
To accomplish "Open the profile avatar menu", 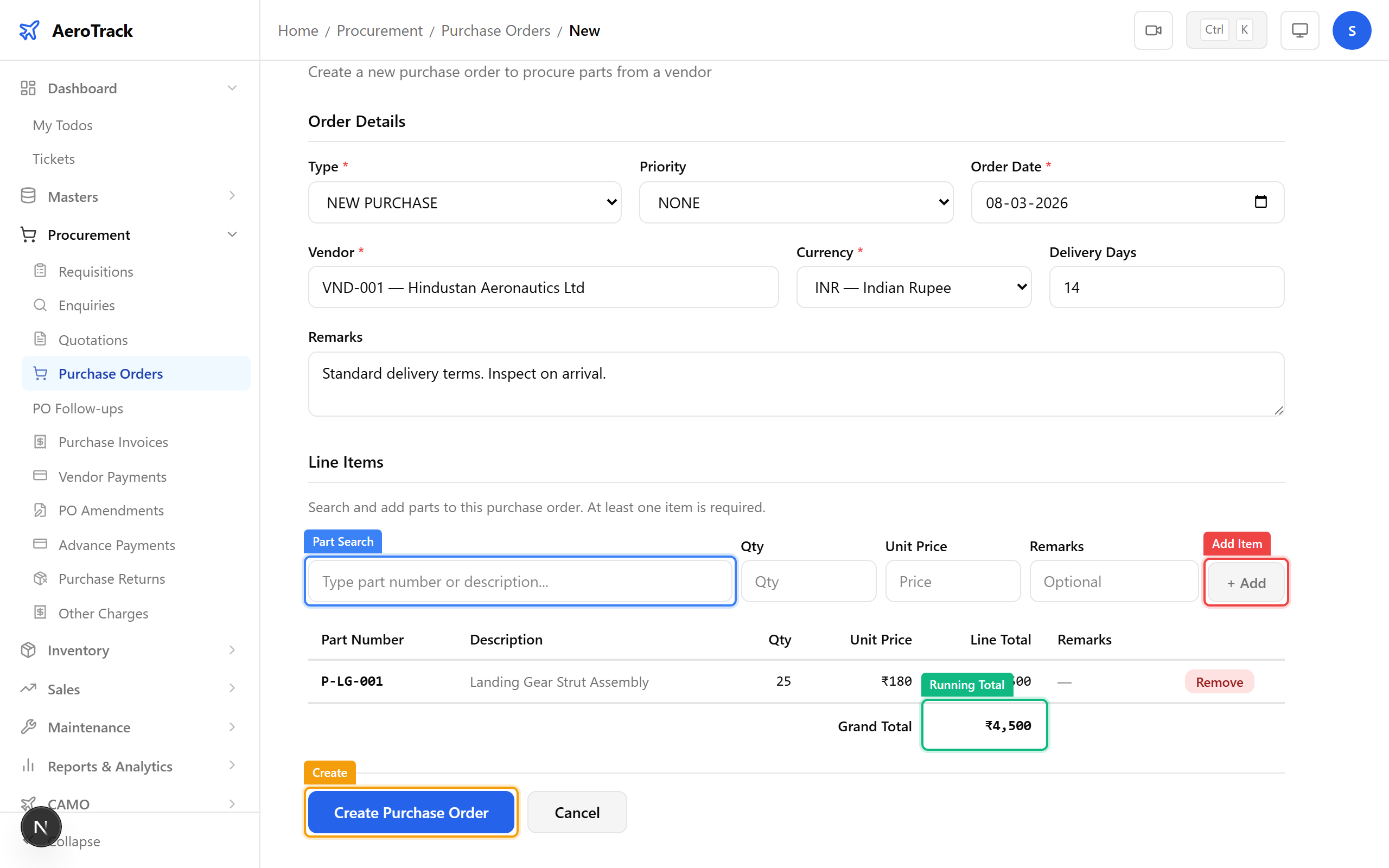I will coord(1352,30).
